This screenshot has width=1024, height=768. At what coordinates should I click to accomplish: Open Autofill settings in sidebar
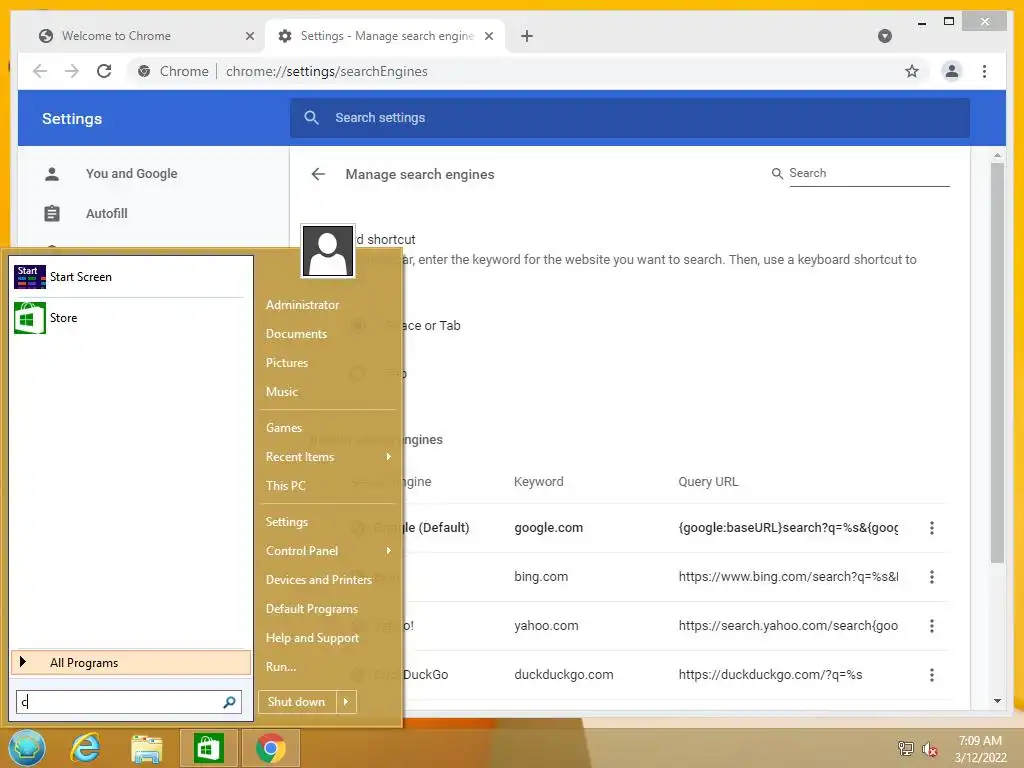pos(106,214)
